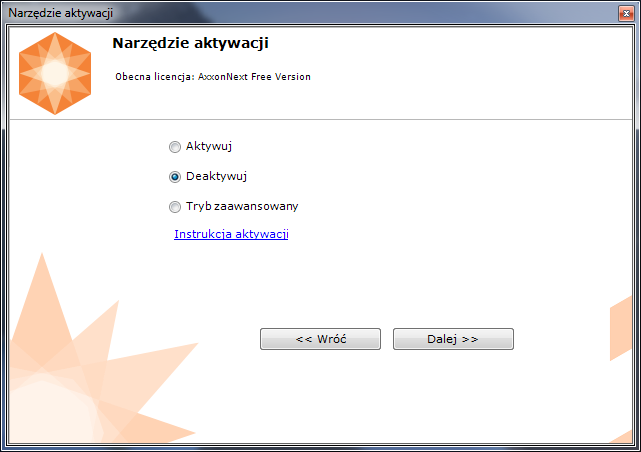641x452 pixels.
Task: Click the horizontal separator below the header
Action: 320,120
